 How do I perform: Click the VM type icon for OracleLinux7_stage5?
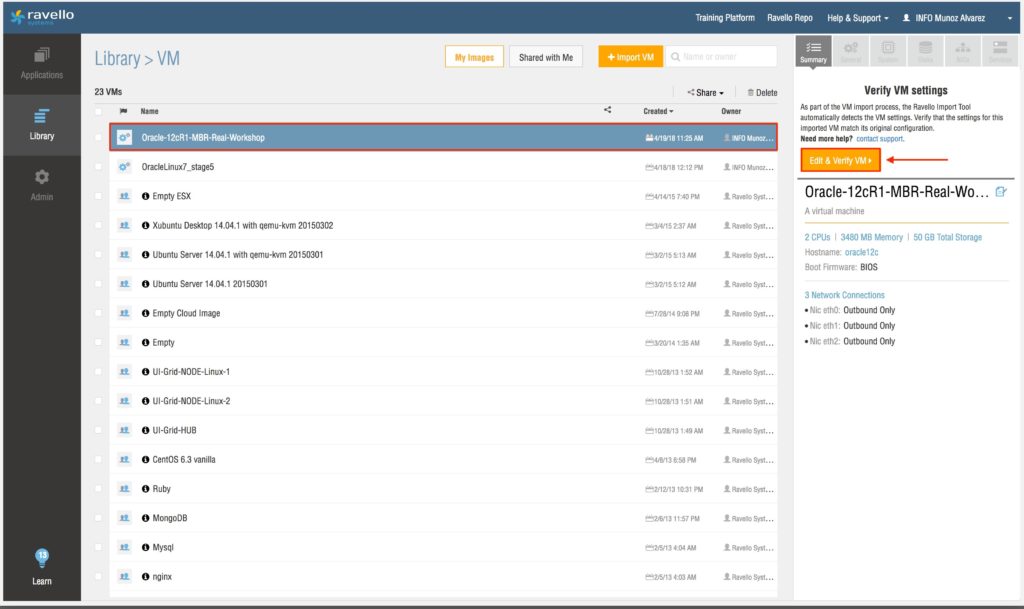(125, 167)
